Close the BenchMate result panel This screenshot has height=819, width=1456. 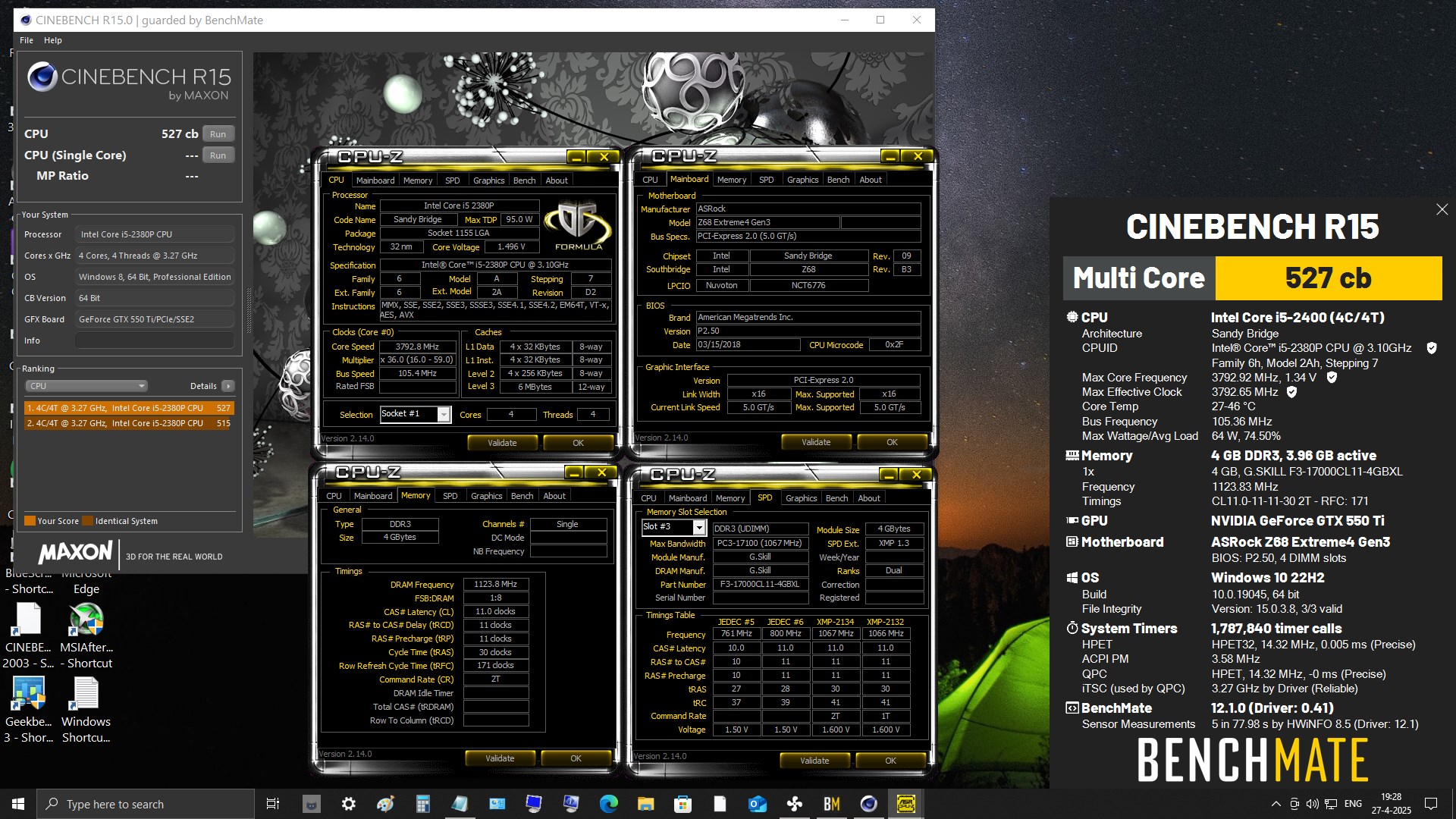click(1442, 209)
